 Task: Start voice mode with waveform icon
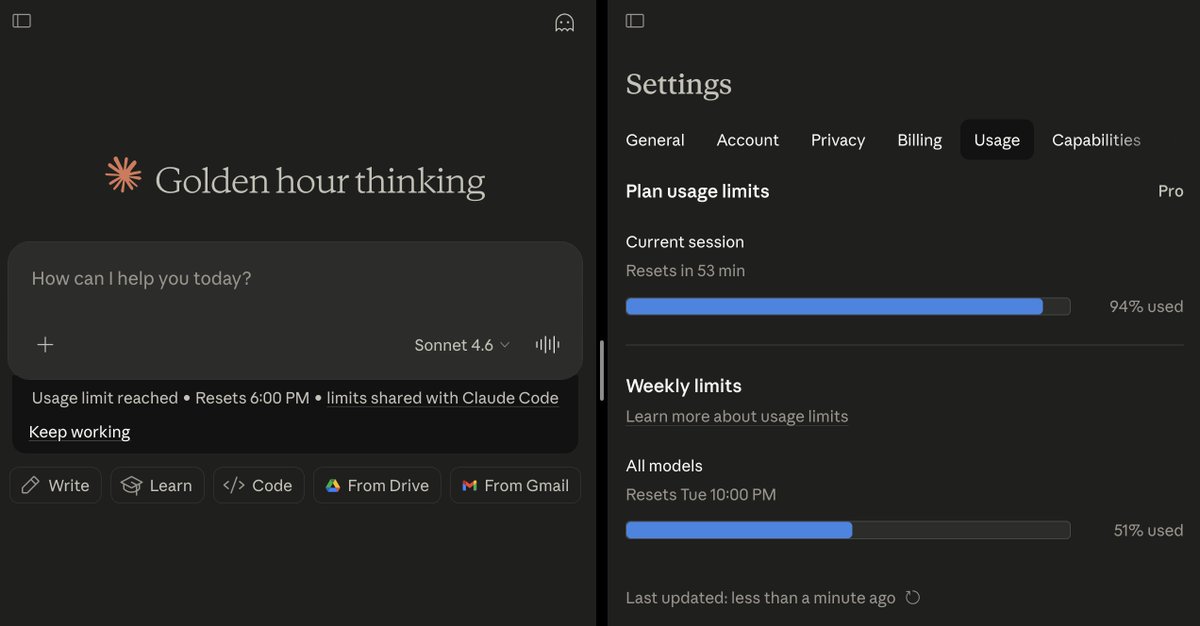tap(547, 345)
